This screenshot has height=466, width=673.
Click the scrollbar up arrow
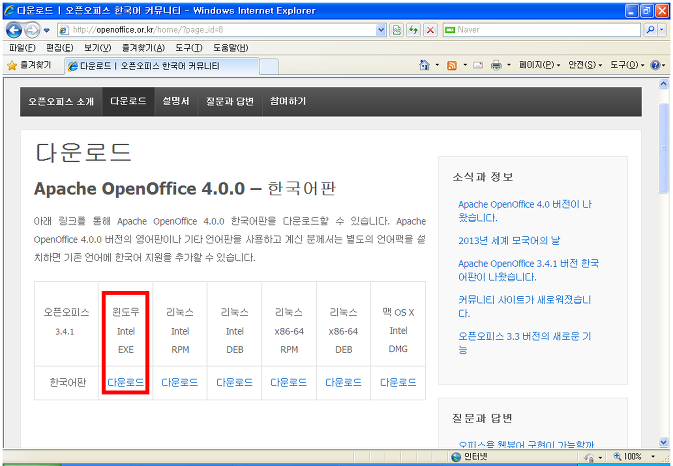point(664,84)
